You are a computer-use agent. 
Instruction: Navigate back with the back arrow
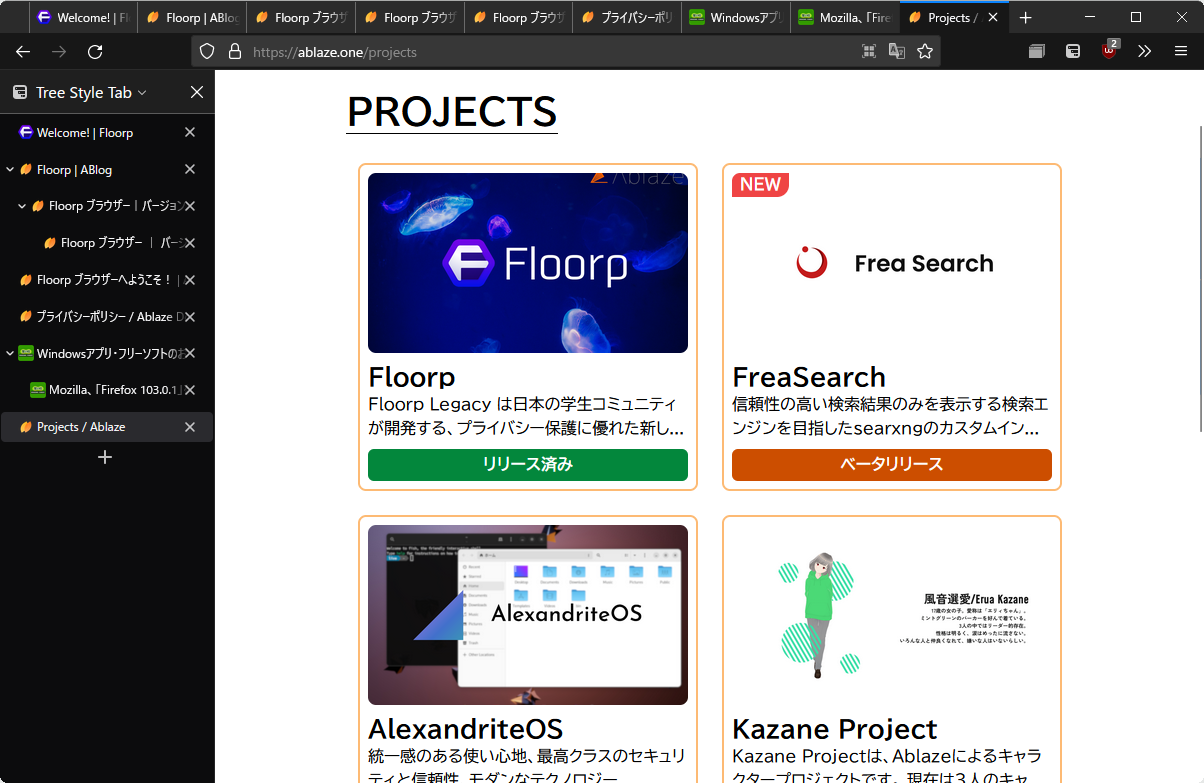(x=22, y=51)
